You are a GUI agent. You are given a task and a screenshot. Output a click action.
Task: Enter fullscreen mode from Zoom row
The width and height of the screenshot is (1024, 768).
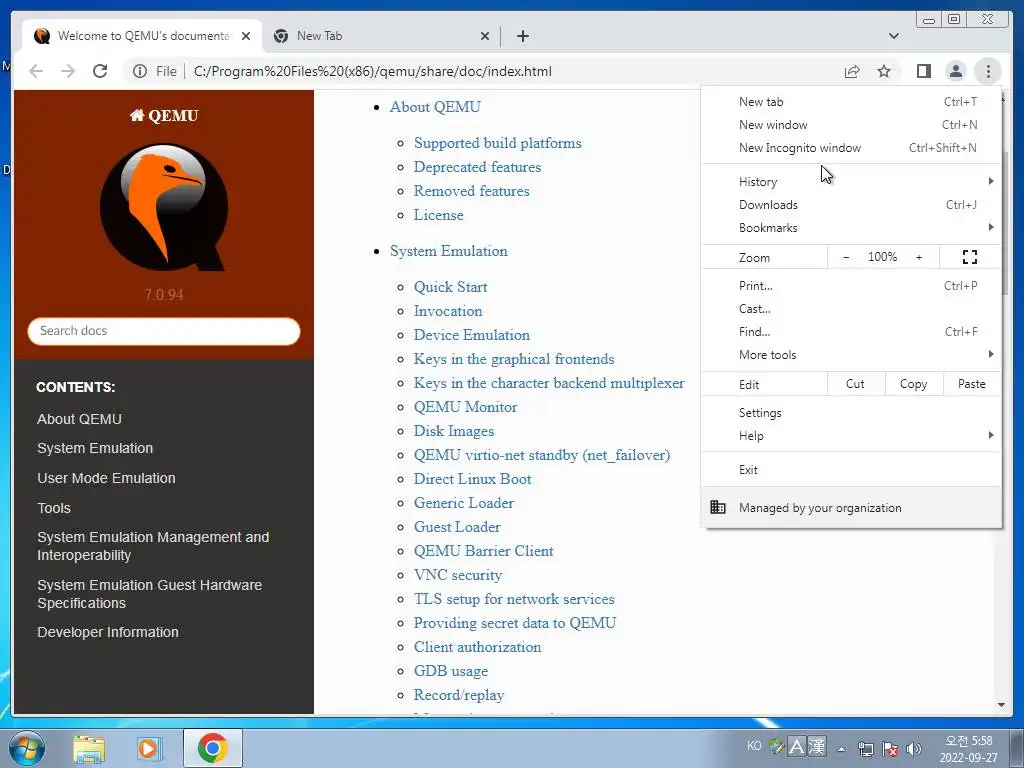(970, 257)
